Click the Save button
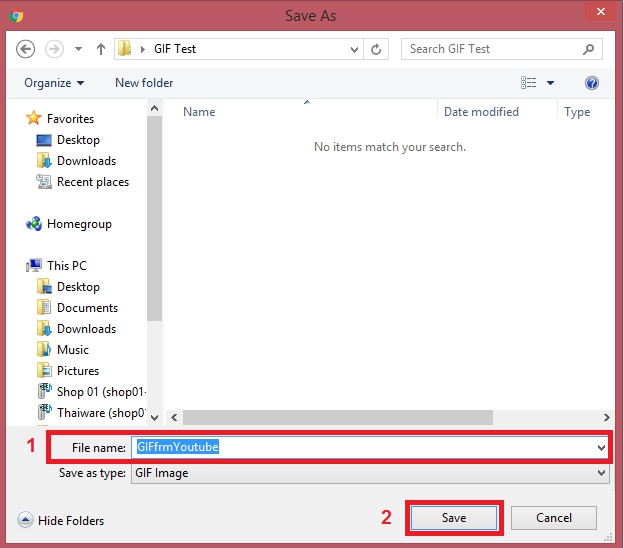 (454, 518)
